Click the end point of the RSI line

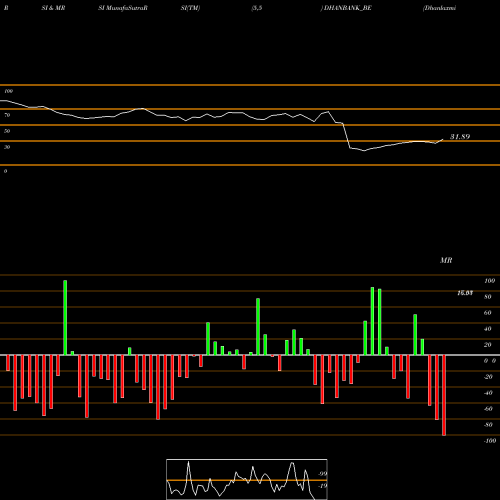(443, 139)
